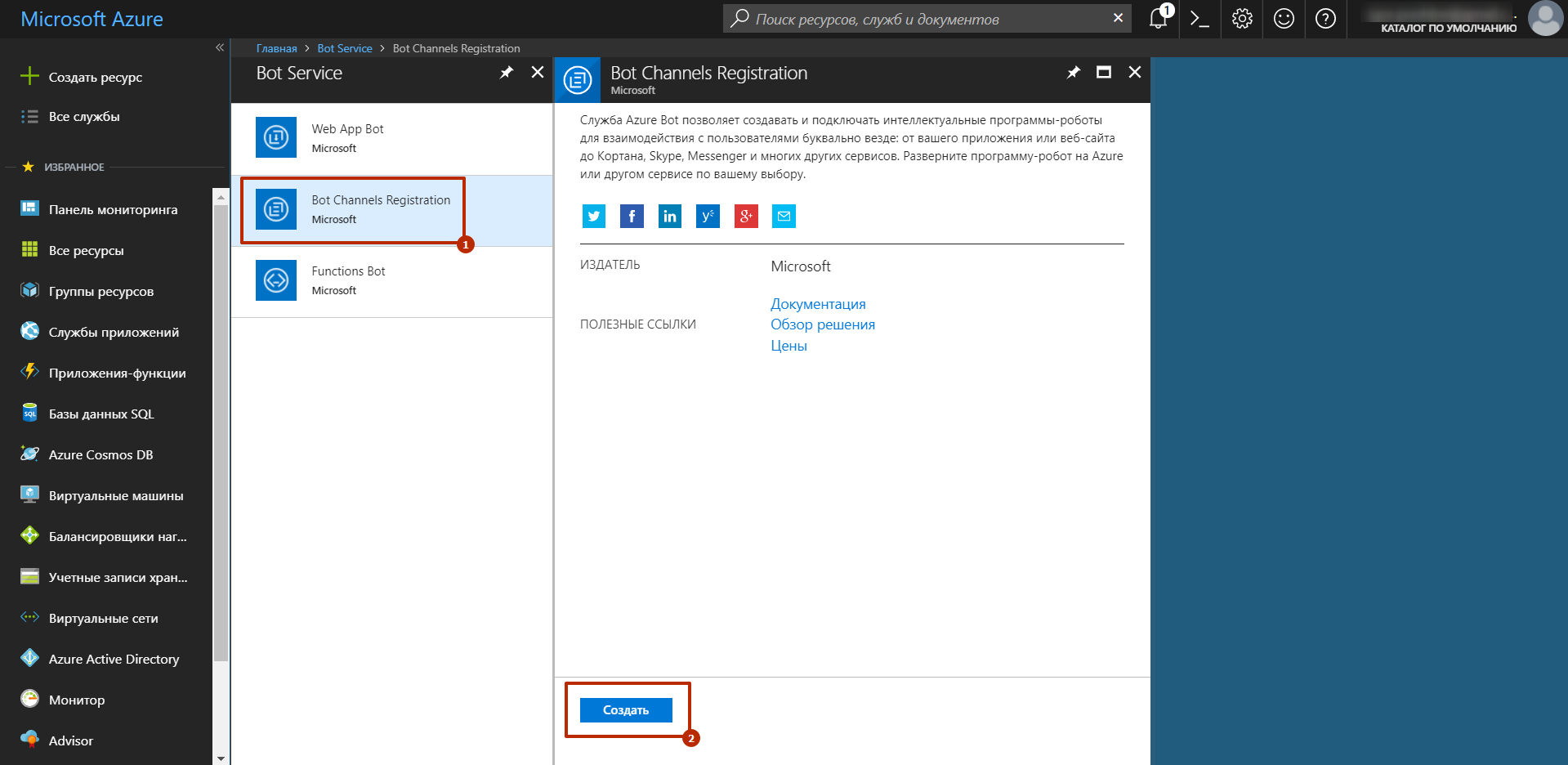This screenshot has height=765, width=1568.
Task: Click the feedback smiley icon
Action: [1284, 18]
